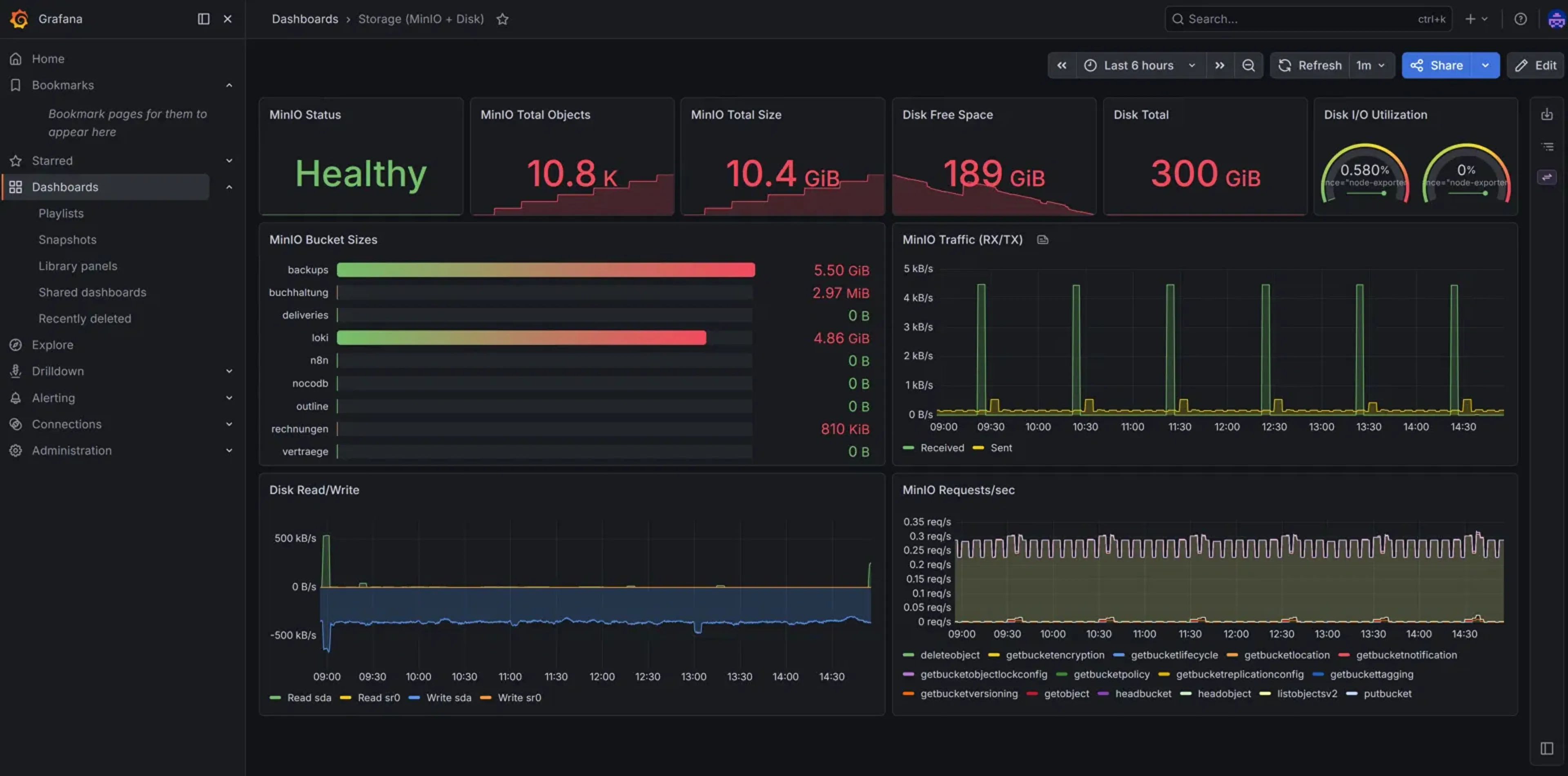This screenshot has height=776, width=1568.
Task: Click the Bookmarks icon in sidebar
Action: (x=16, y=85)
